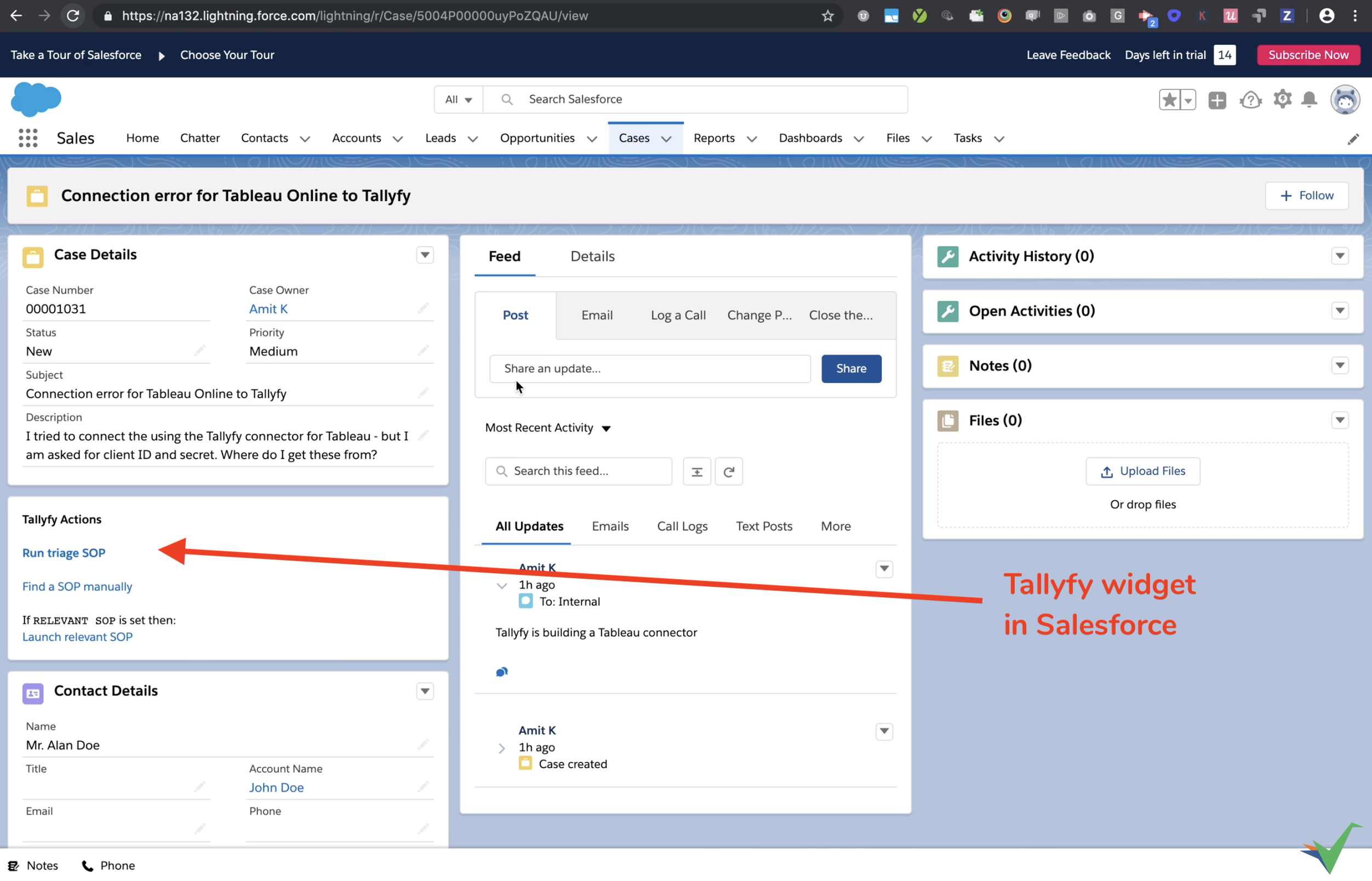
Task: Click into Share an update field
Action: click(x=650, y=368)
